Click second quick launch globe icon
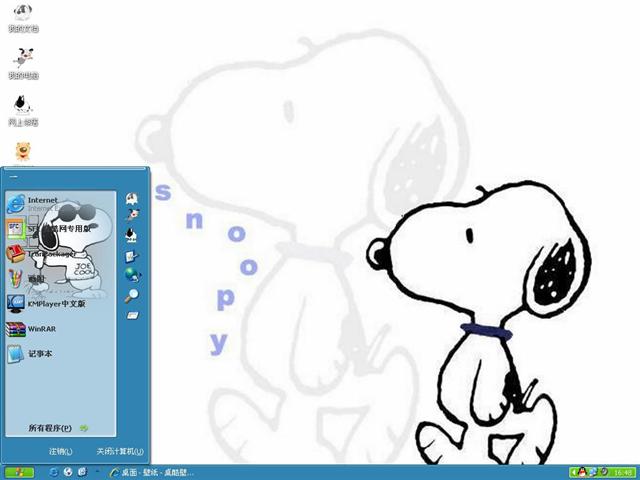 click(68, 472)
